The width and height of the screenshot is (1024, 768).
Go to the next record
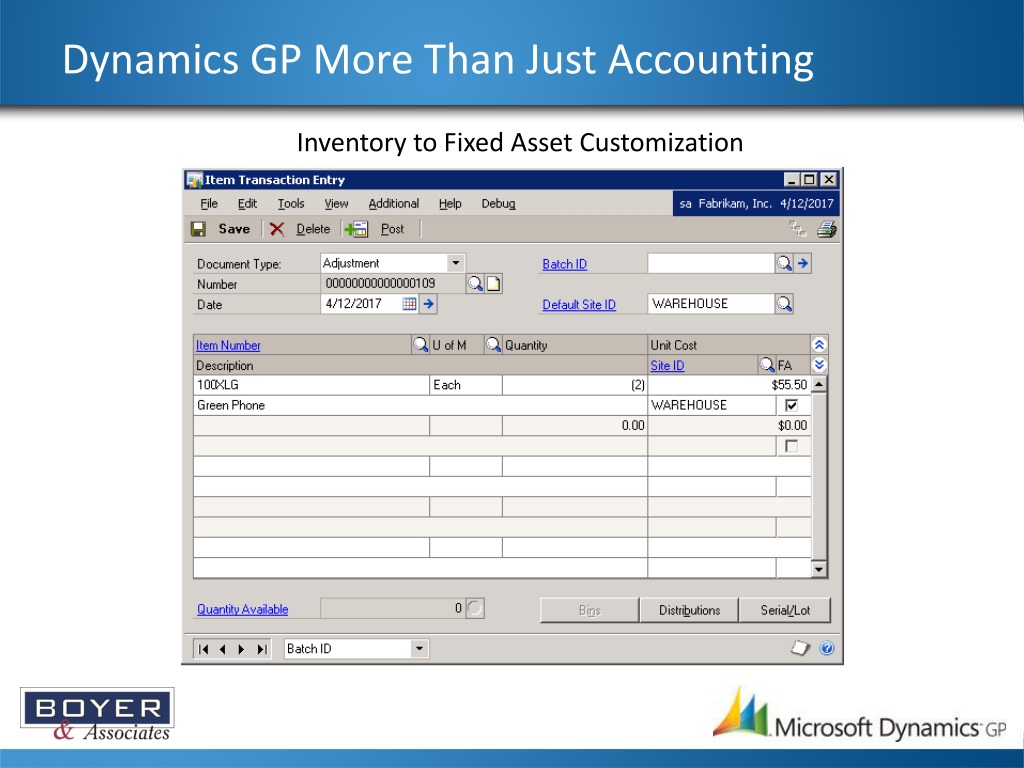(x=242, y=648)
